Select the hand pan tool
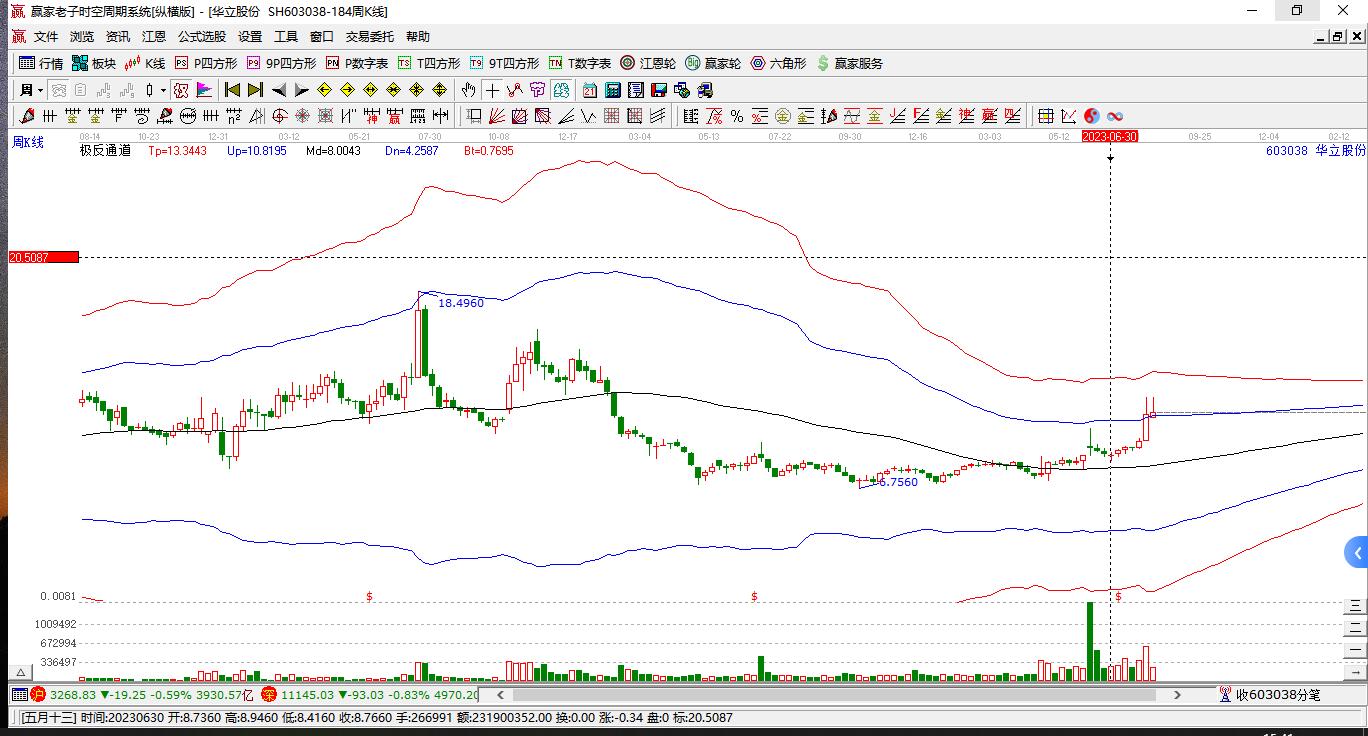Image resolution: width=1368 pixels, height=736 pixels. tap(469, 90)
